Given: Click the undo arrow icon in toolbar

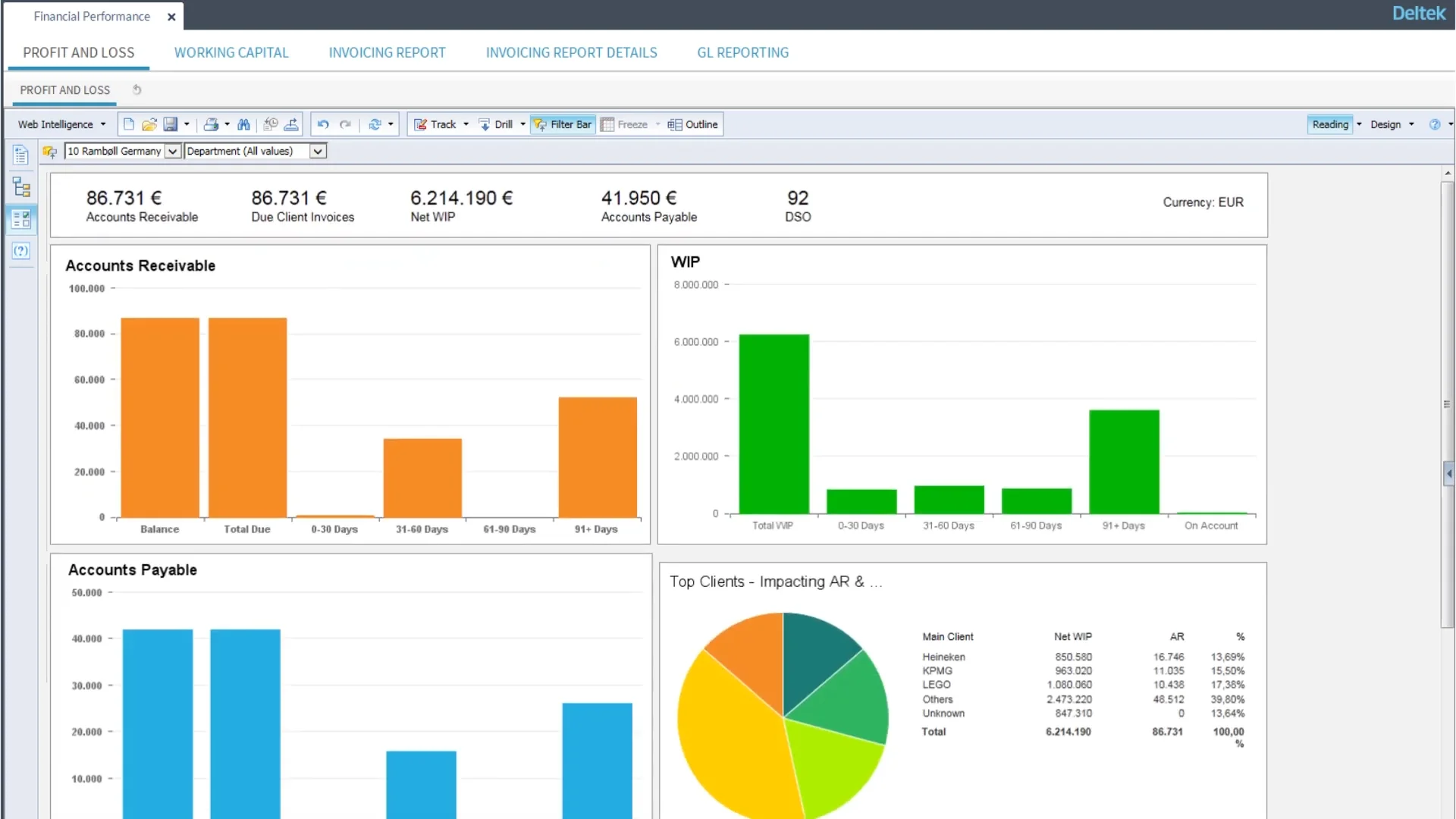Looking at the screenshot, I should [x=323, y=124].
